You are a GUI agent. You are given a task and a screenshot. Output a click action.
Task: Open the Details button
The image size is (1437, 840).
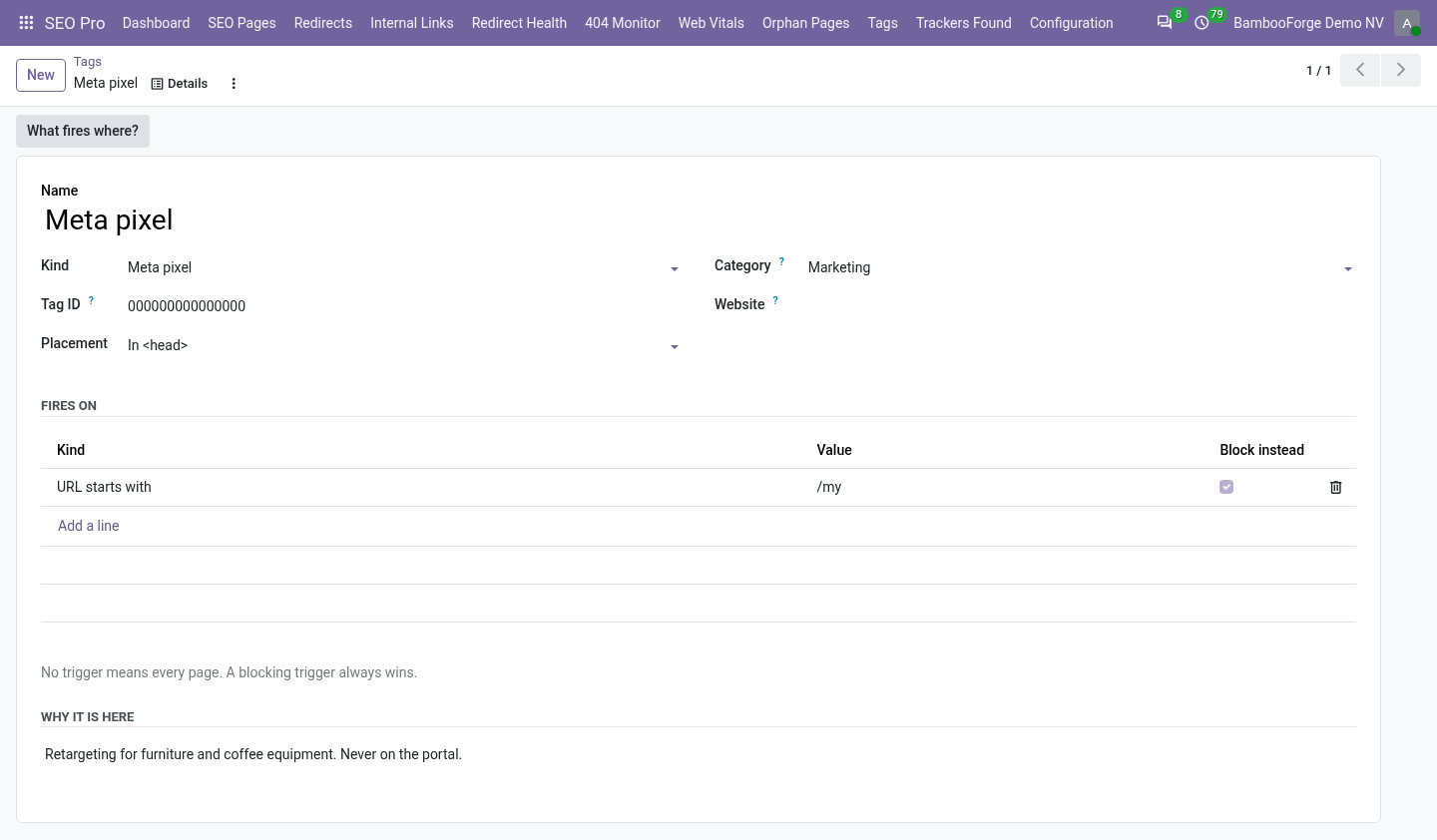click(180, 84)
